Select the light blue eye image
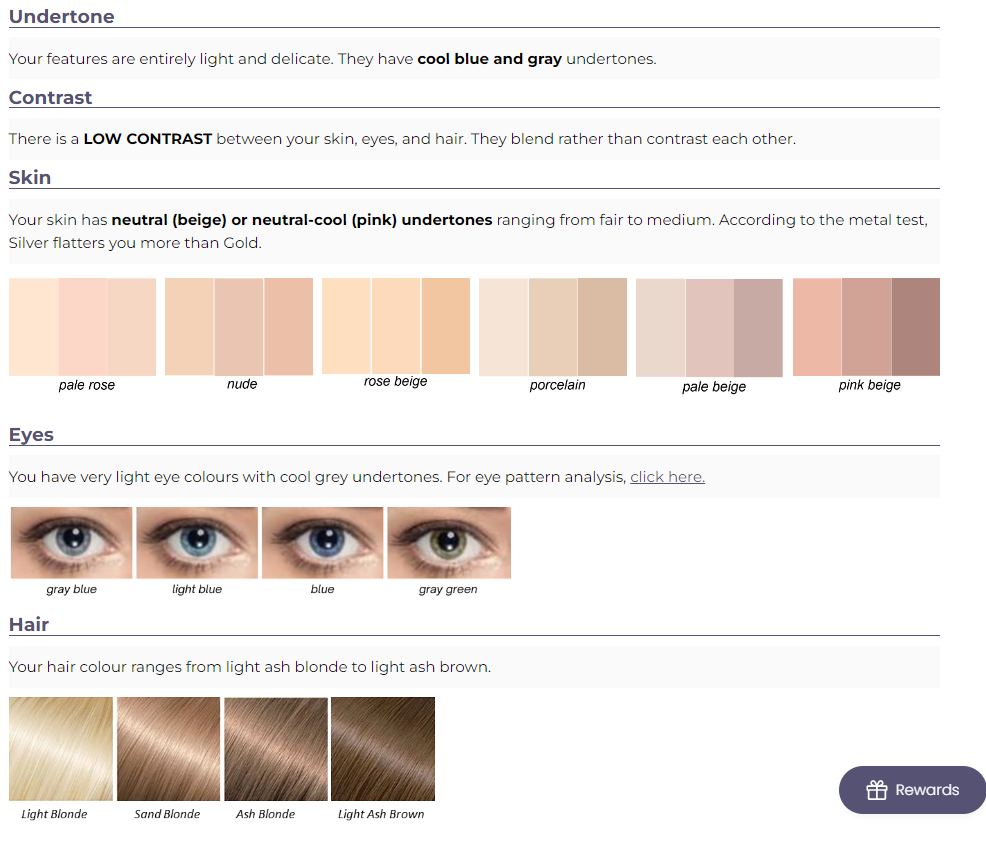 coord(197,543)
